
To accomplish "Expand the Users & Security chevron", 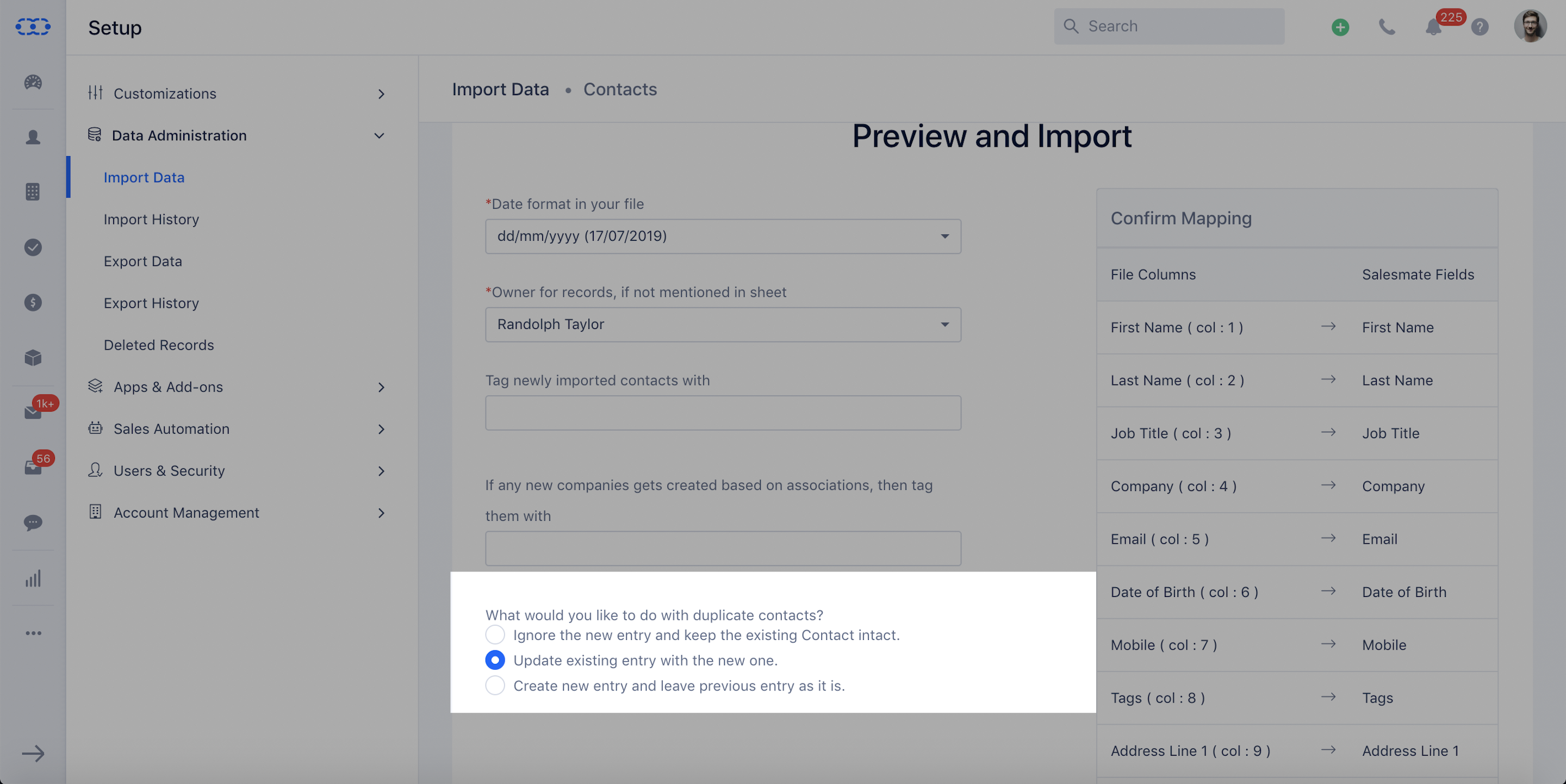I will point(381,471).
